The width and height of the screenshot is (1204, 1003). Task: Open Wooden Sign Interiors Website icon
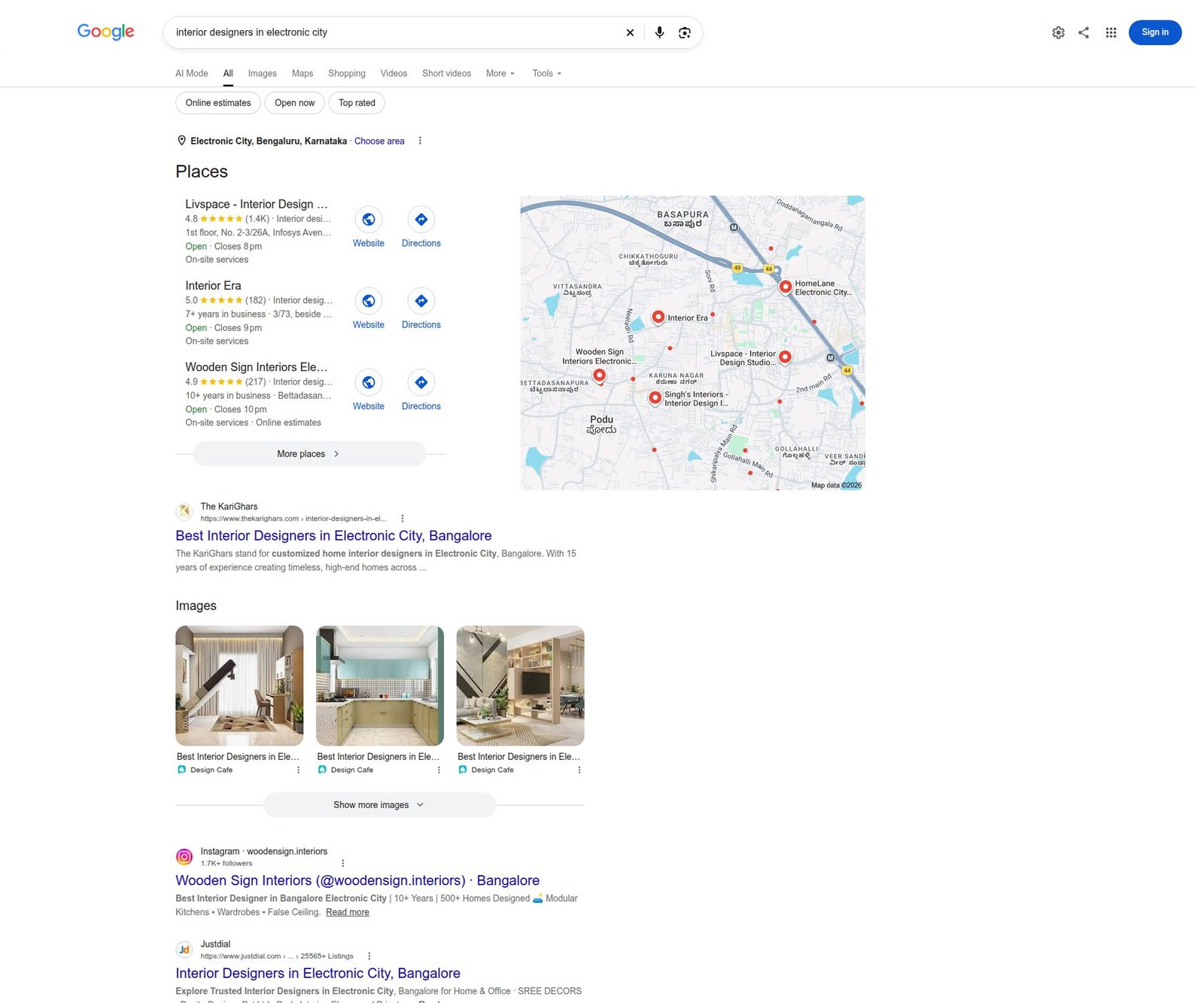click(x=369, y=382)
